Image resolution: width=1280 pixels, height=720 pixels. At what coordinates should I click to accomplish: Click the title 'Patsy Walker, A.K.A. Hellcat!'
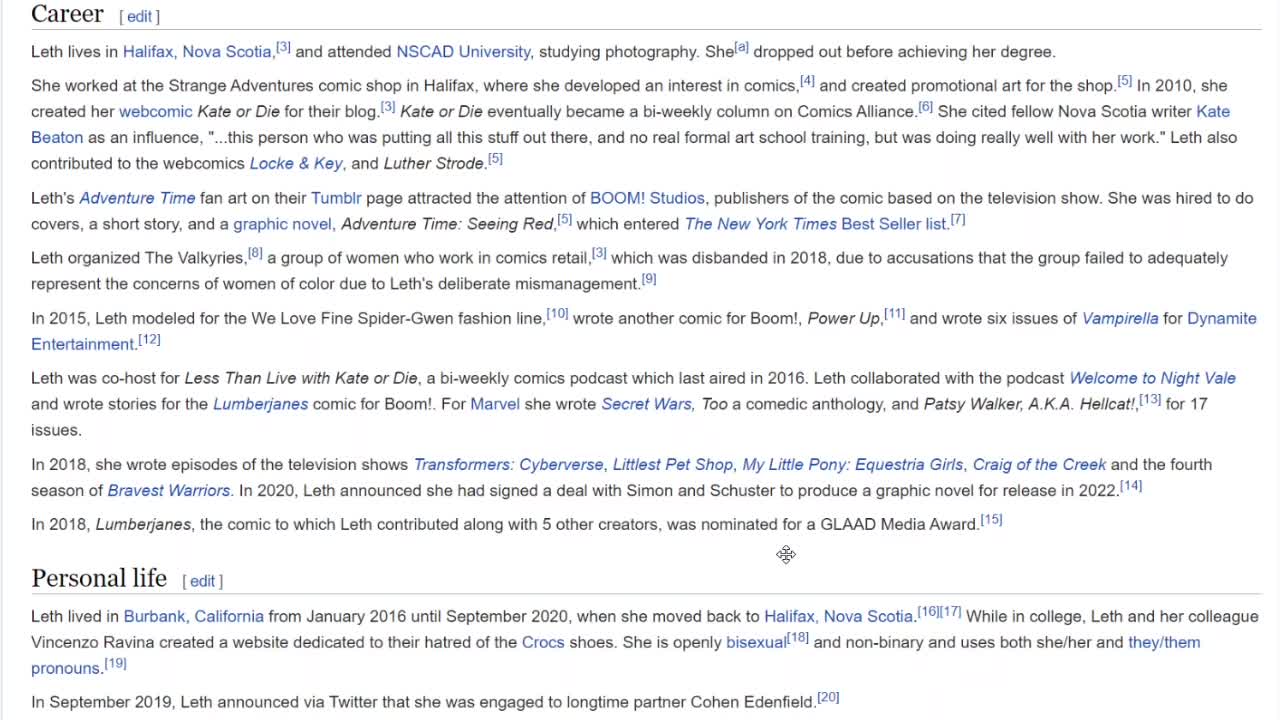coord(1030,404)
